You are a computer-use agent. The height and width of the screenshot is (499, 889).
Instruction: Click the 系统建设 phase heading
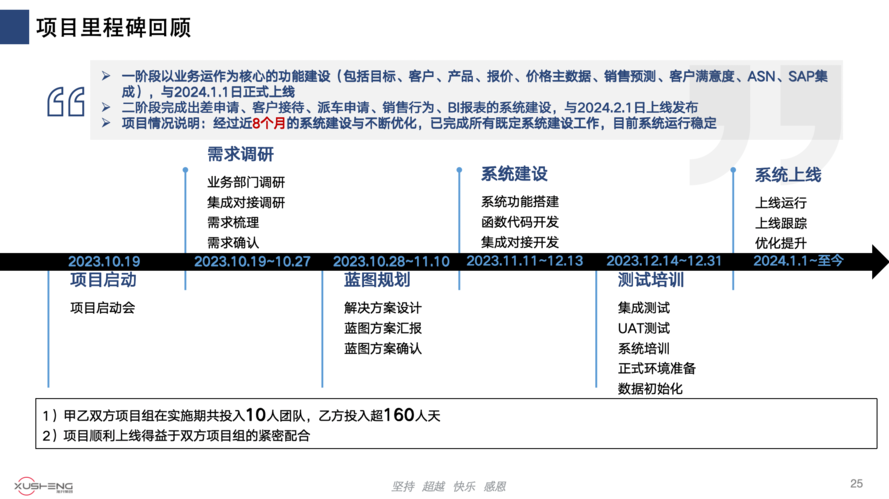(514, 174)
